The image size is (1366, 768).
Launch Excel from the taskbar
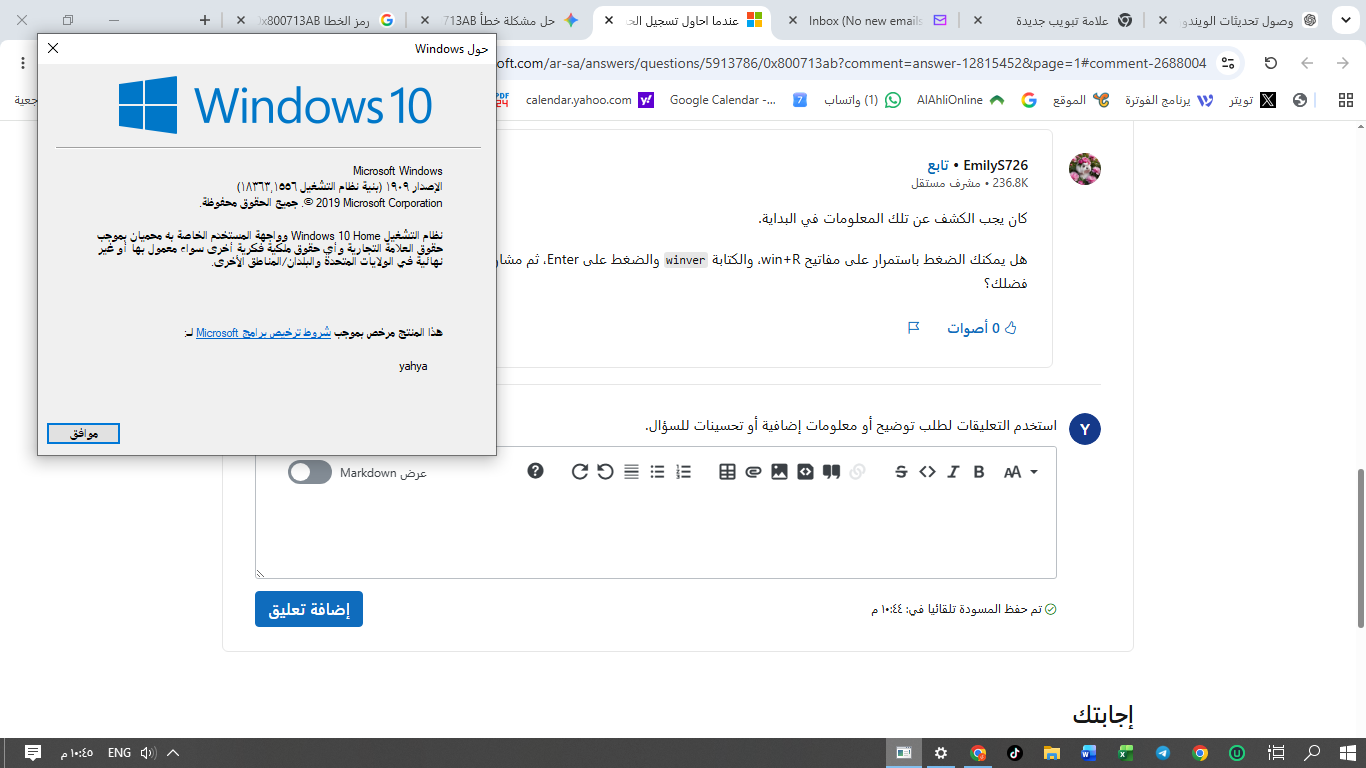(1125, 753)
